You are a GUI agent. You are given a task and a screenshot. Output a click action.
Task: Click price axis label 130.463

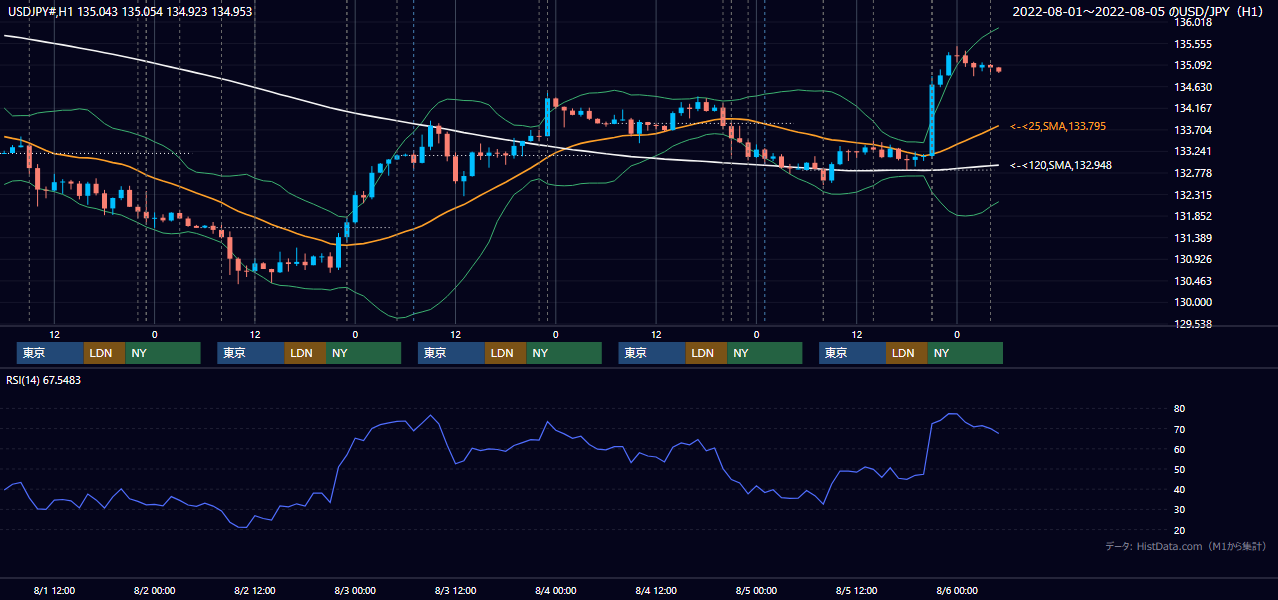(1194, 281)
